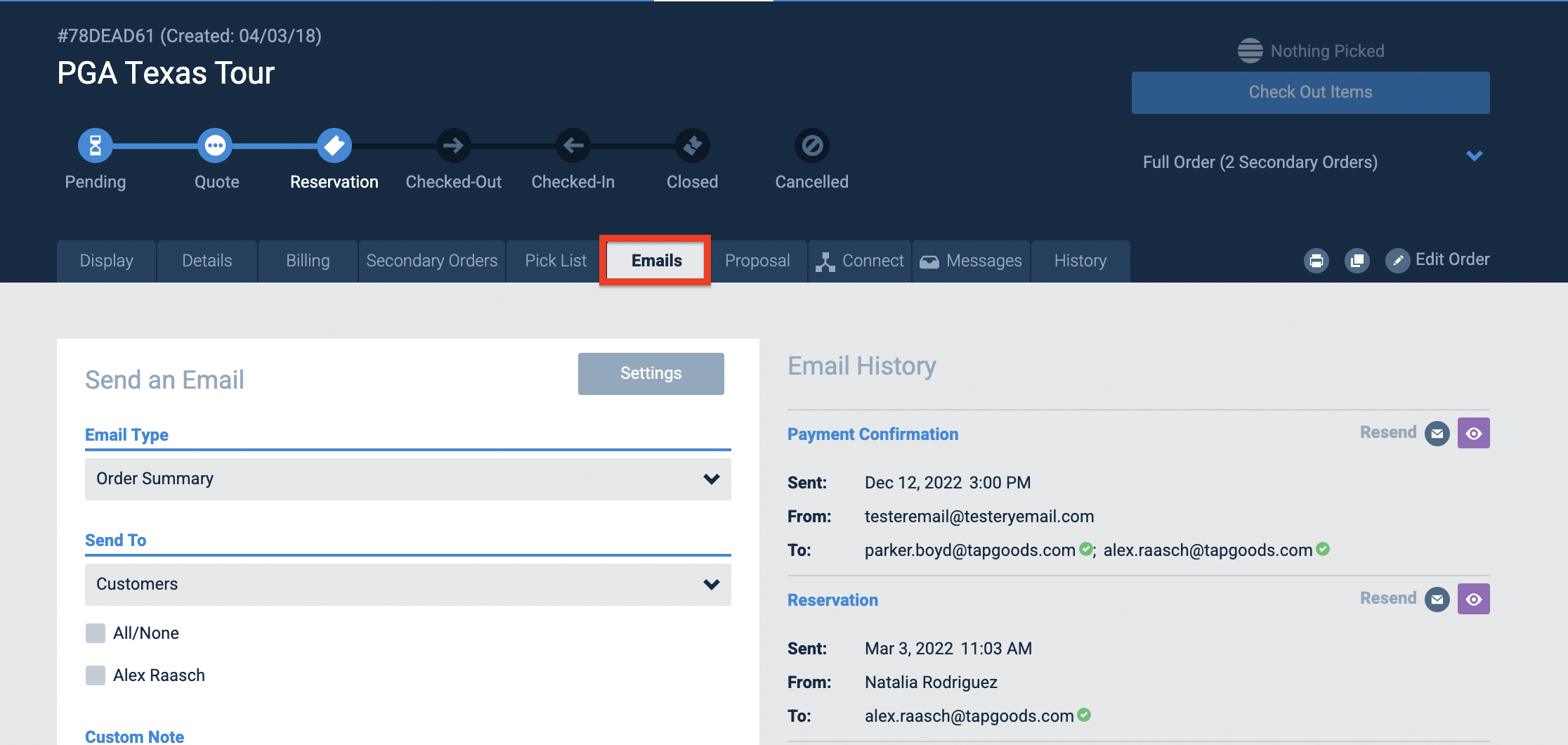Click the Check Out Items button
The image size is (1568, 745).
pos(1310,92)
